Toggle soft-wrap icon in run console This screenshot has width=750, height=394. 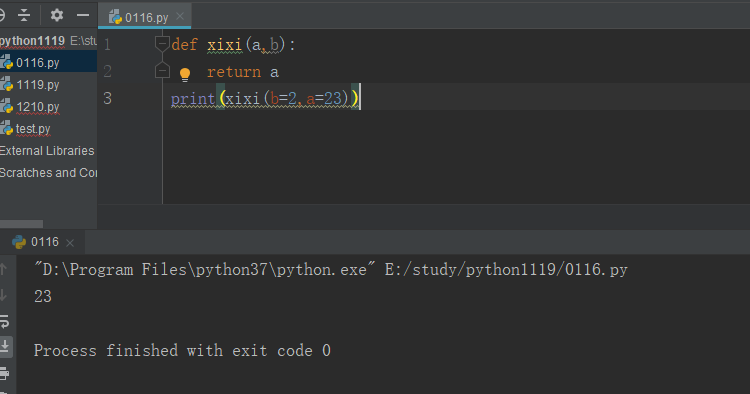point(4,321)
